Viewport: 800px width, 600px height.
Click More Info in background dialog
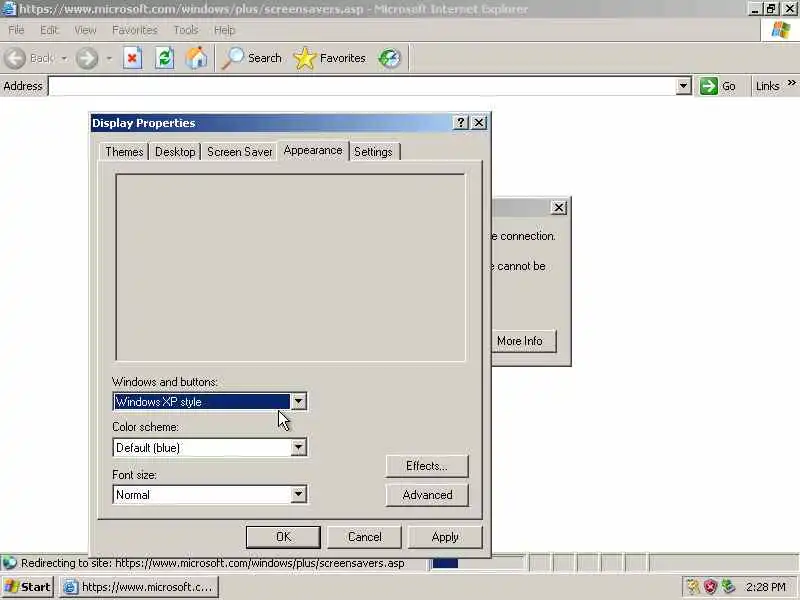524,340
